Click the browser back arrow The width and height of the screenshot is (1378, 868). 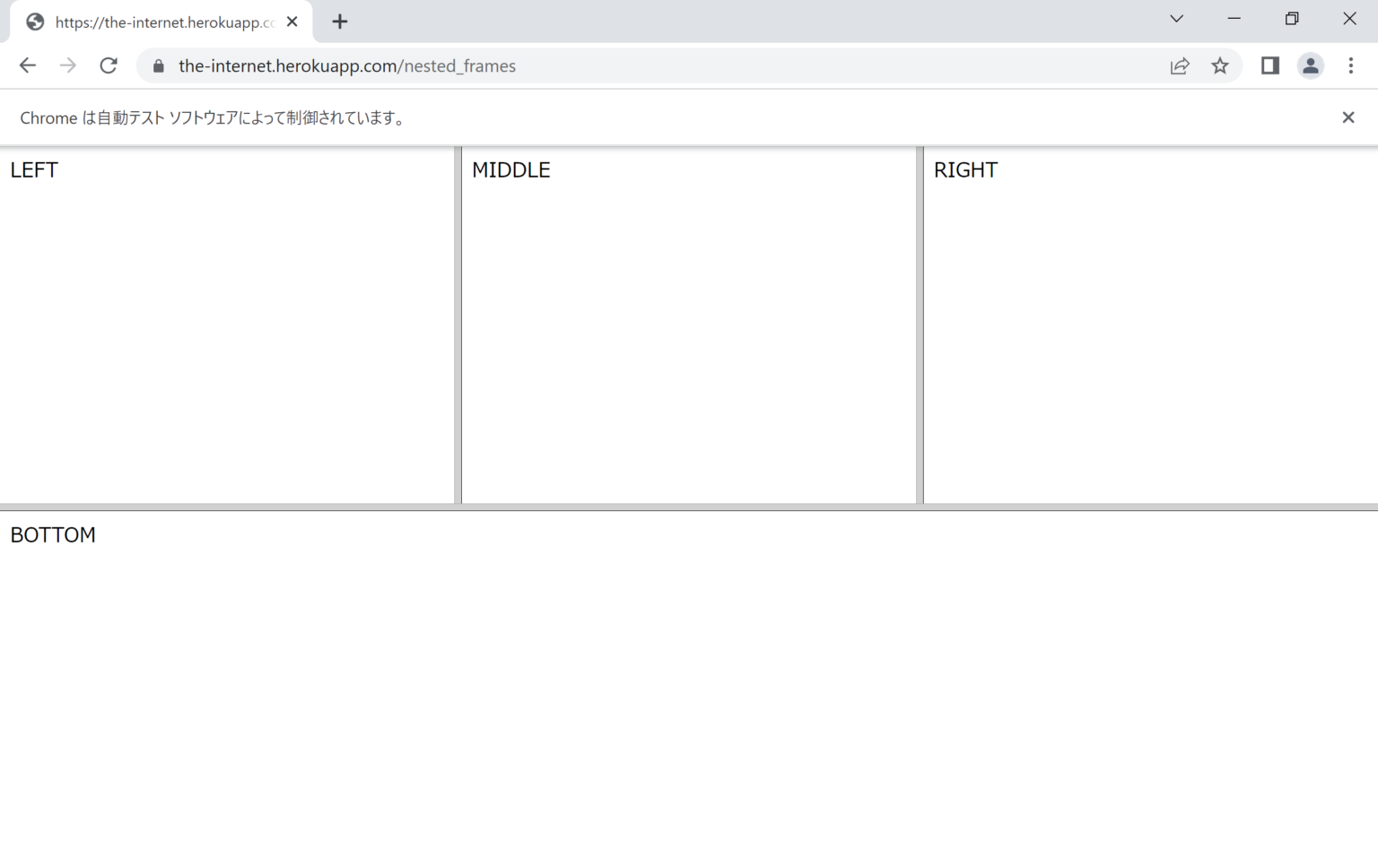[27, 65]
